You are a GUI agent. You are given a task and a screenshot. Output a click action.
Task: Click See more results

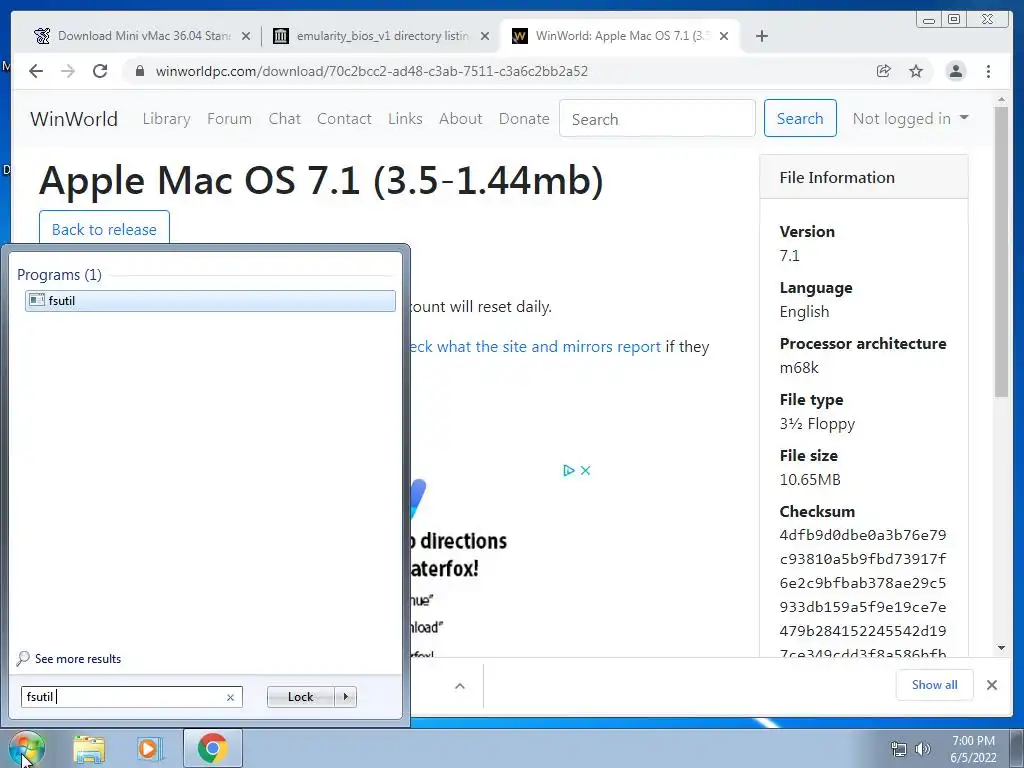click(69, 658)
